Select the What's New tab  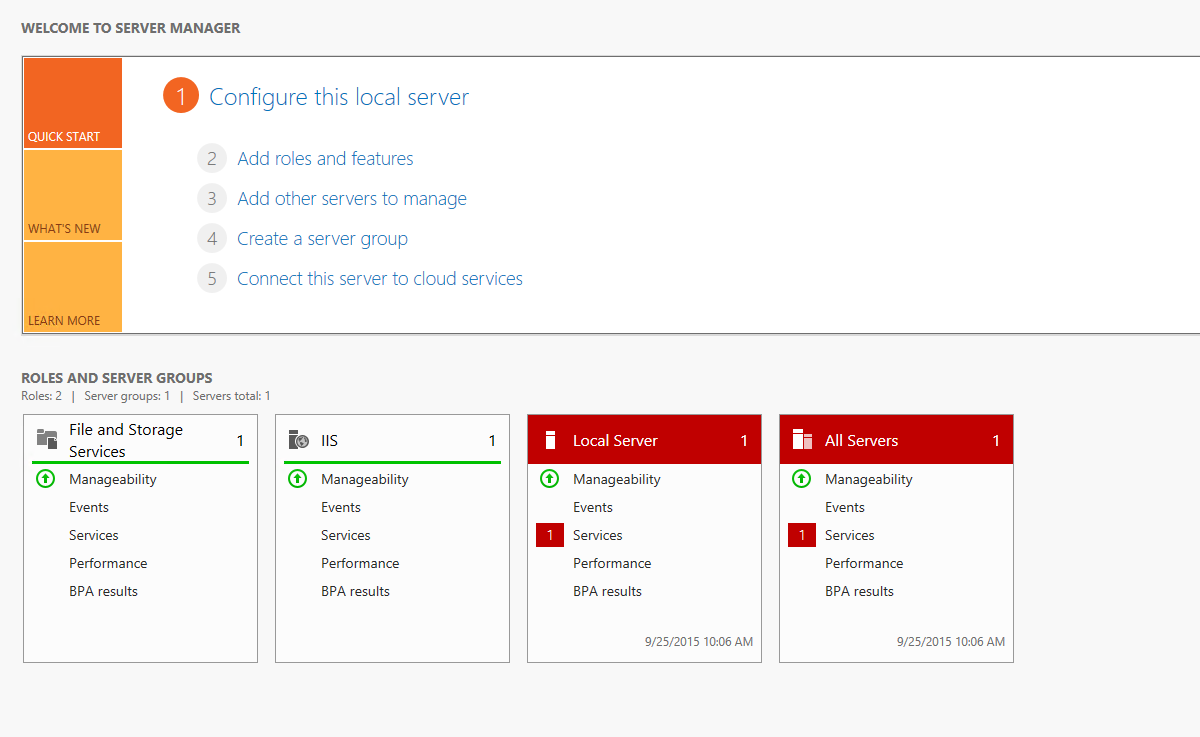[x=73, y=195]
